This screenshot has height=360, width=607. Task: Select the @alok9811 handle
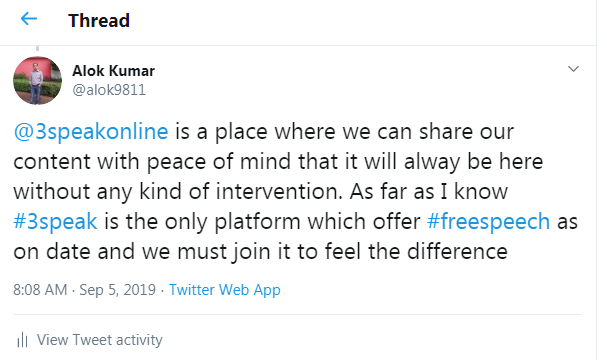point(109,90)
